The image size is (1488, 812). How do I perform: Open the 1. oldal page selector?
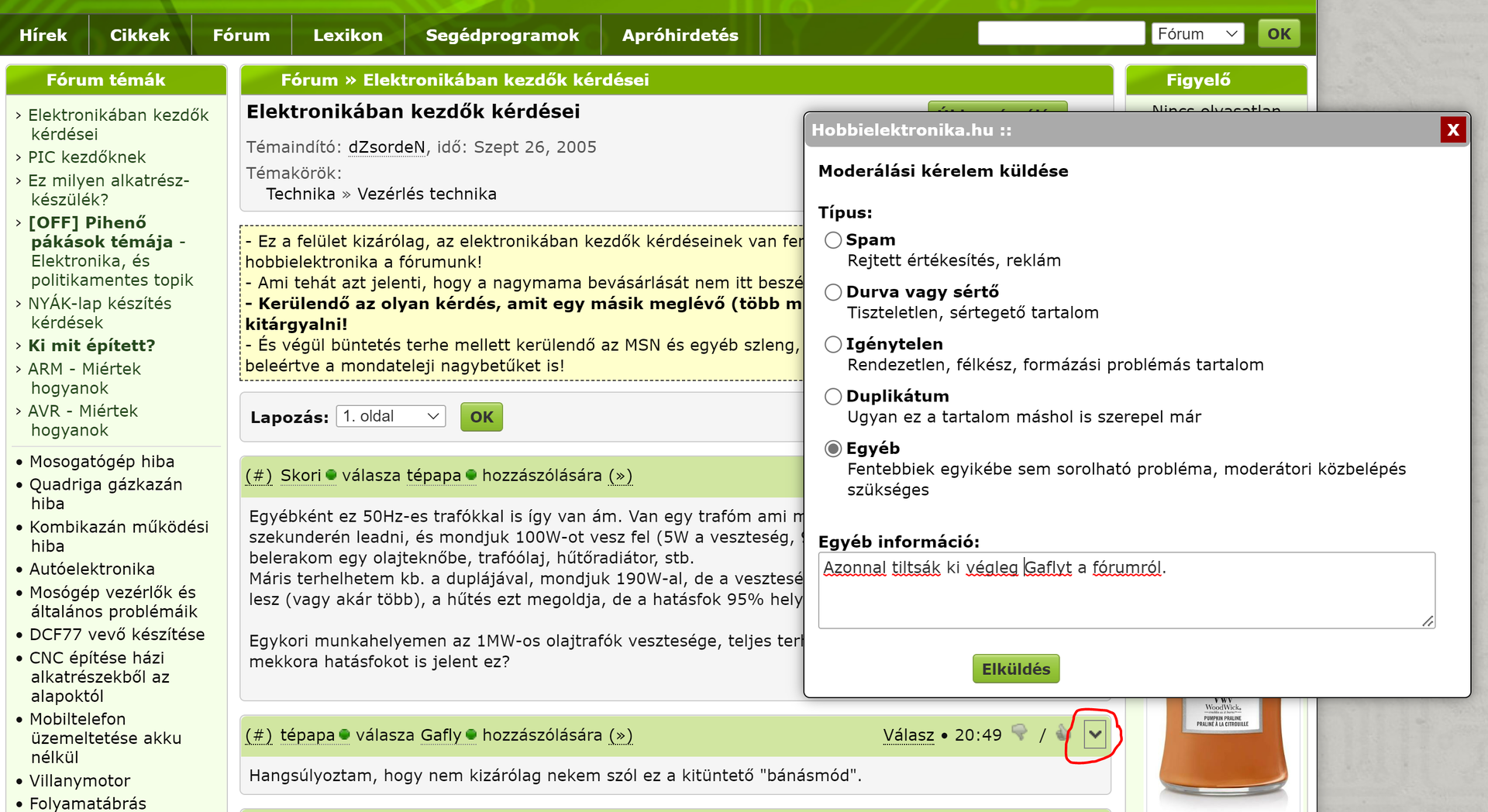391,417
